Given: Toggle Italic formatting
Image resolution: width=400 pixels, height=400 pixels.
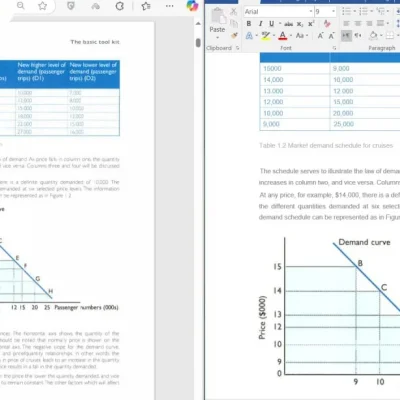Looking at the screenshot, I should tap(260, 24).
